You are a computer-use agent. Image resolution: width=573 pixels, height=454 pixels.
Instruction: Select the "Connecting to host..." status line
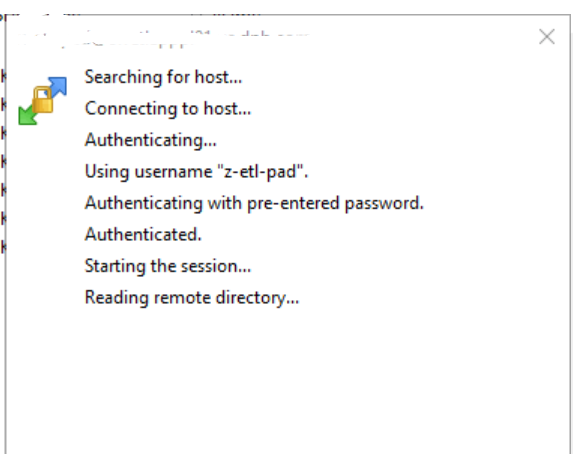(x=168, y=109)
